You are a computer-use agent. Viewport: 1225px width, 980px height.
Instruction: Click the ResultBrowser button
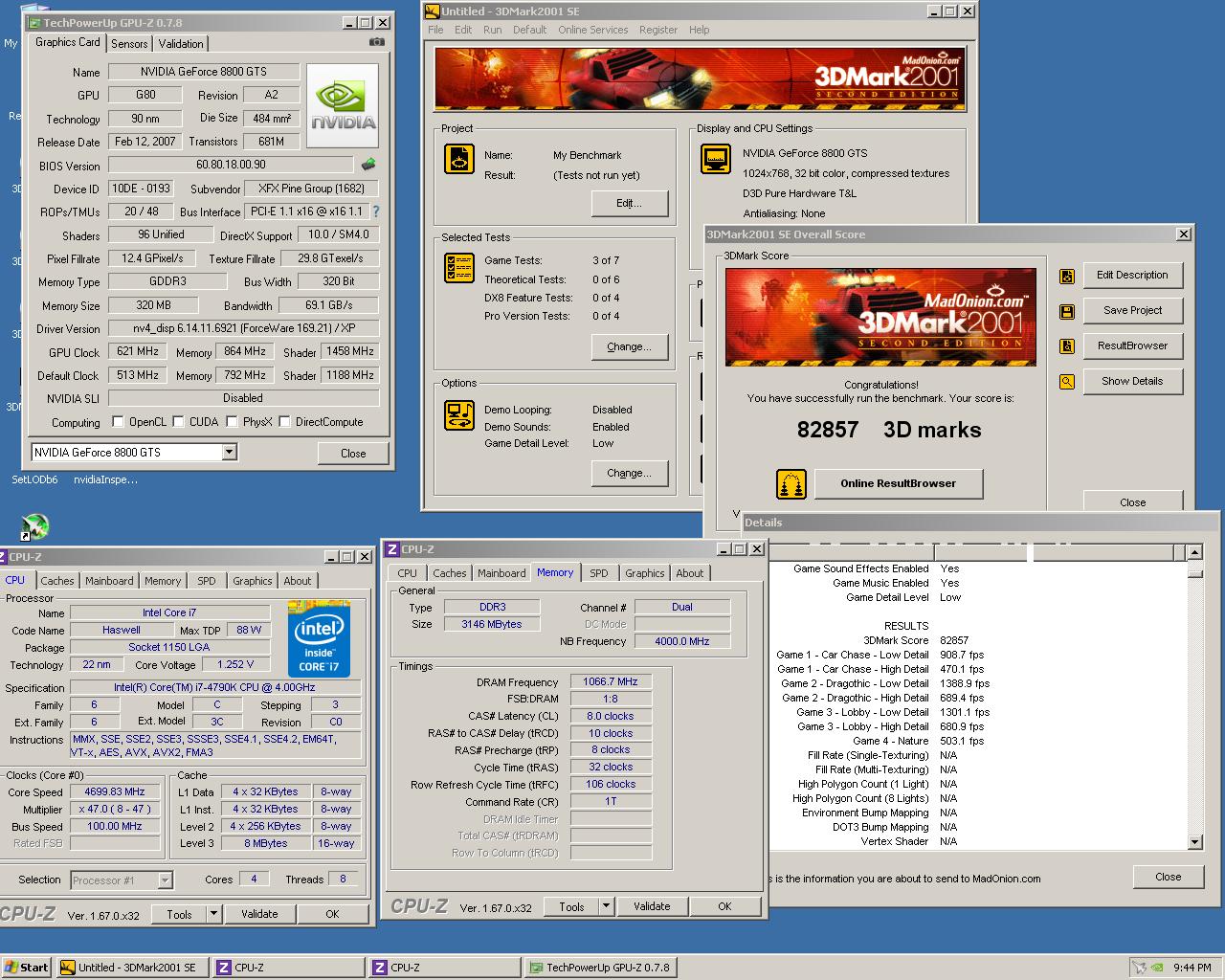pos(1133,345)
